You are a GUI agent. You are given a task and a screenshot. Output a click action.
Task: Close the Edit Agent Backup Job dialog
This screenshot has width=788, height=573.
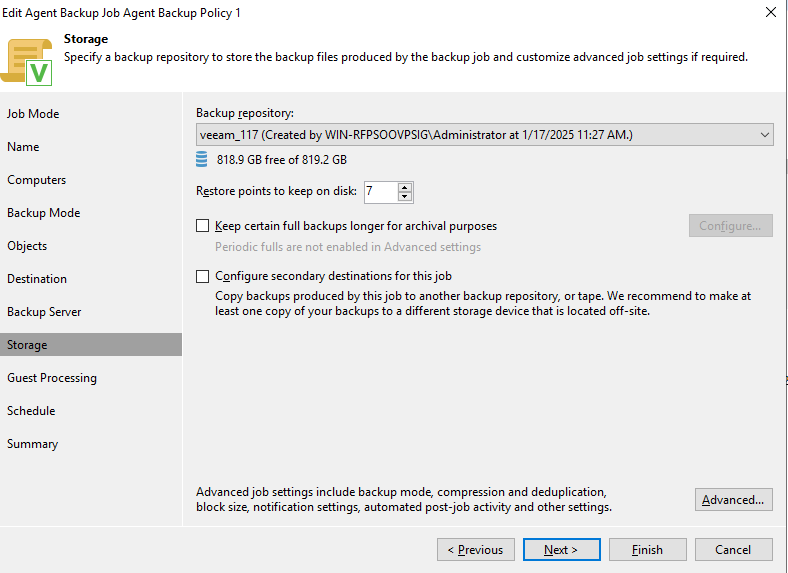[x=770, y=13]
